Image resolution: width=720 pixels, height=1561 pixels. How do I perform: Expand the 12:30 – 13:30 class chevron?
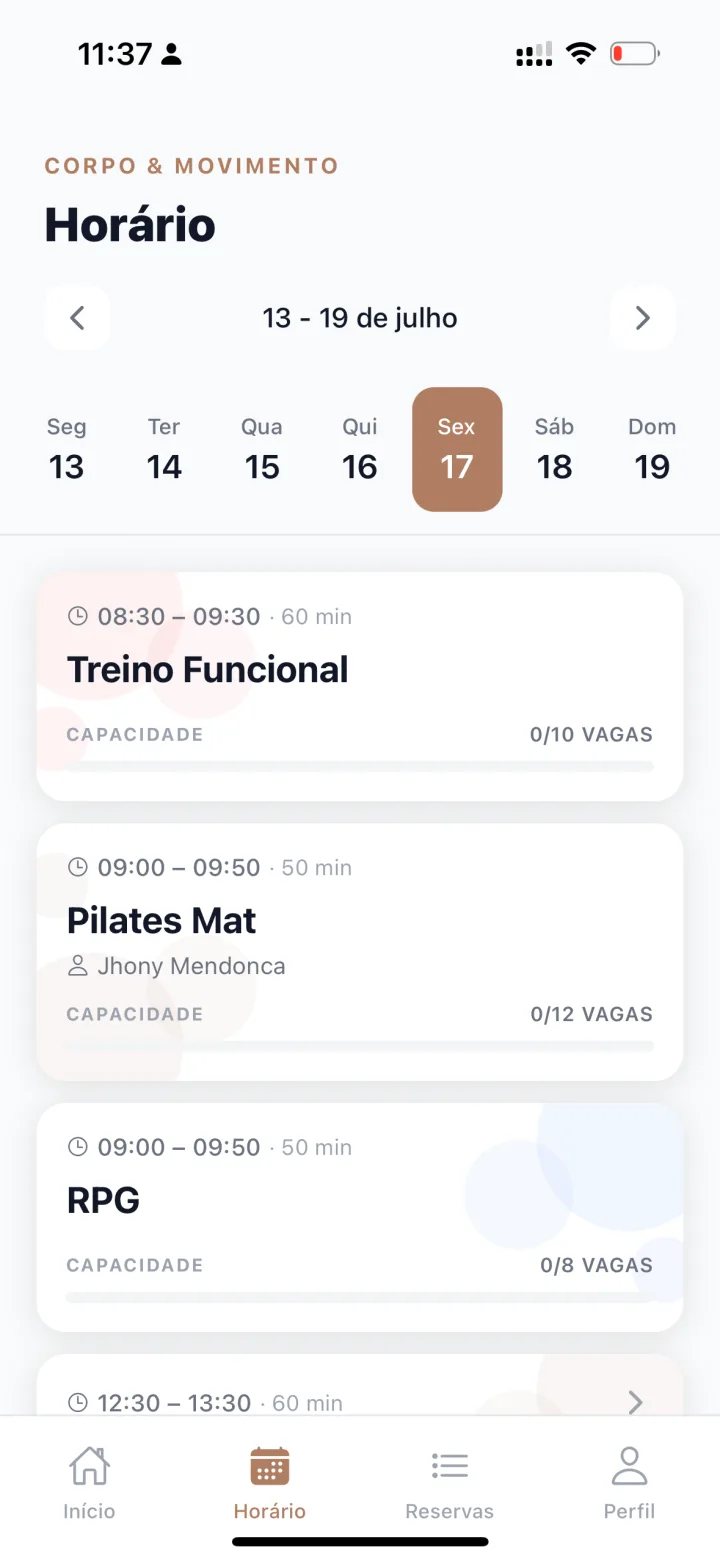(x=635, y=1403)
